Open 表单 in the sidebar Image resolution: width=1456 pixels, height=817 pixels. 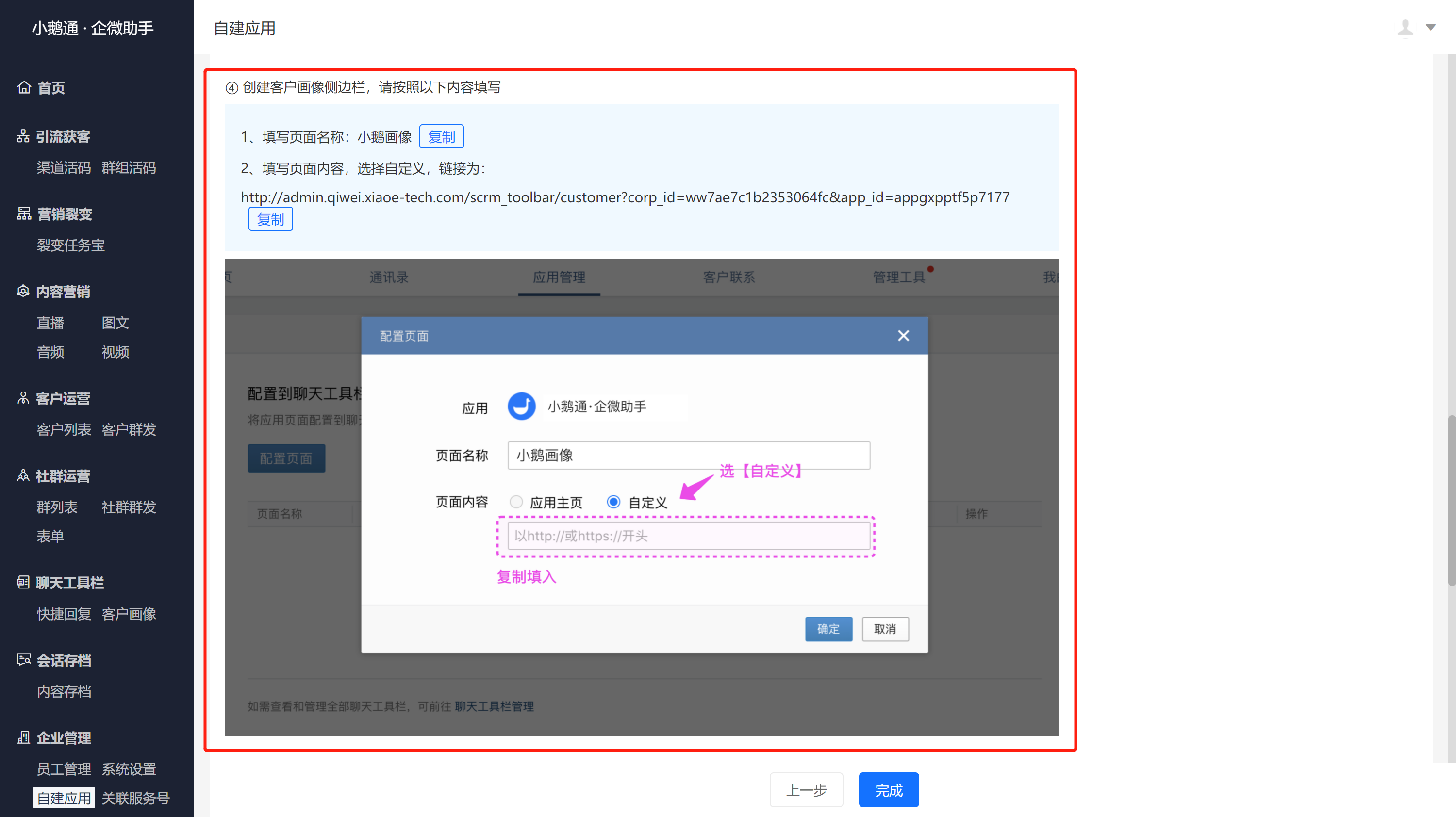click(x=50, y=536)
